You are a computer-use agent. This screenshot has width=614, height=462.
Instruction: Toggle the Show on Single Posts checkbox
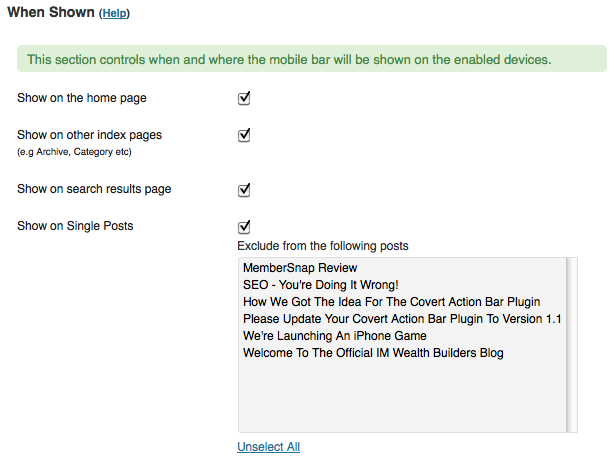point(244,227)
